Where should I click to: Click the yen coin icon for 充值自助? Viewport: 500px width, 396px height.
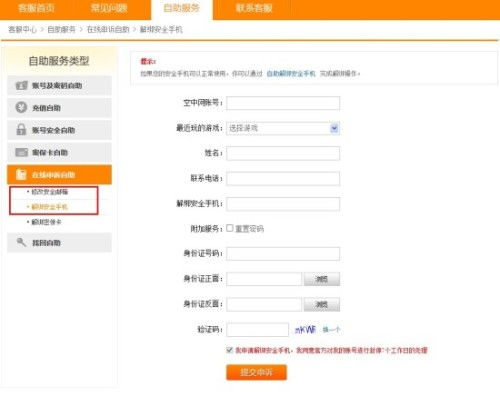(x=21, y=108)
